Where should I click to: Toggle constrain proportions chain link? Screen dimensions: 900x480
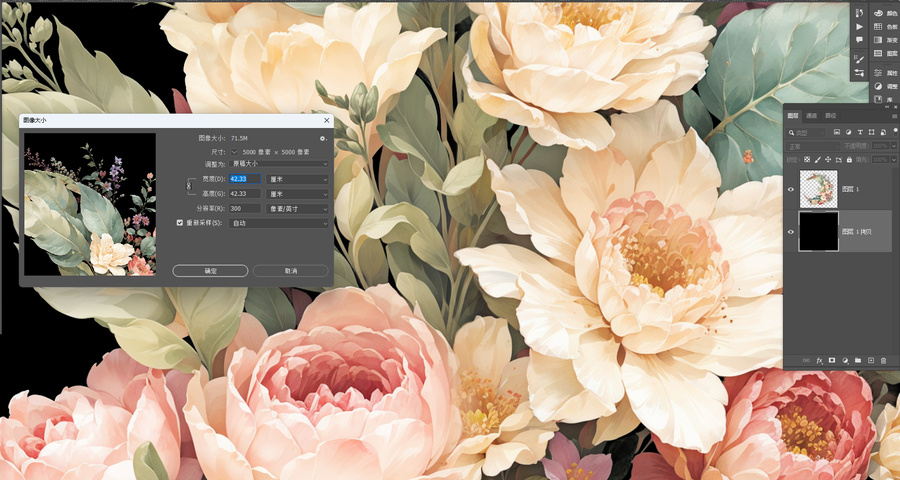click(x=189, y=186)
